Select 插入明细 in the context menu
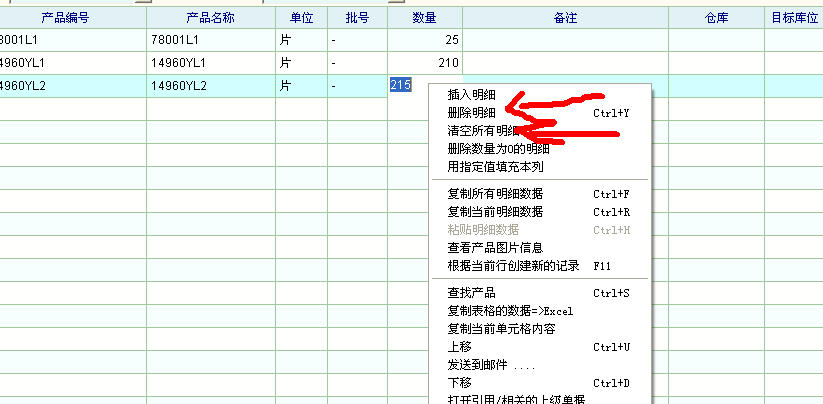The height and width of the screenshot is (404, 823). tap(471, 95)
